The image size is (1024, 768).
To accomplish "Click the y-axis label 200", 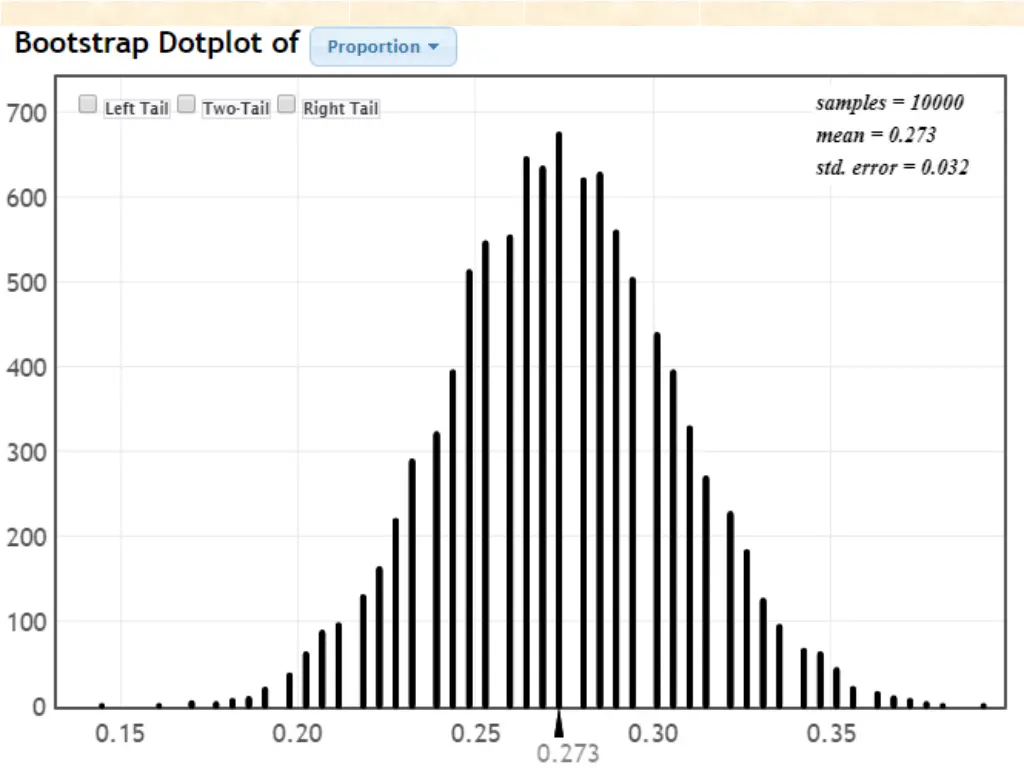I will (27, 537).
